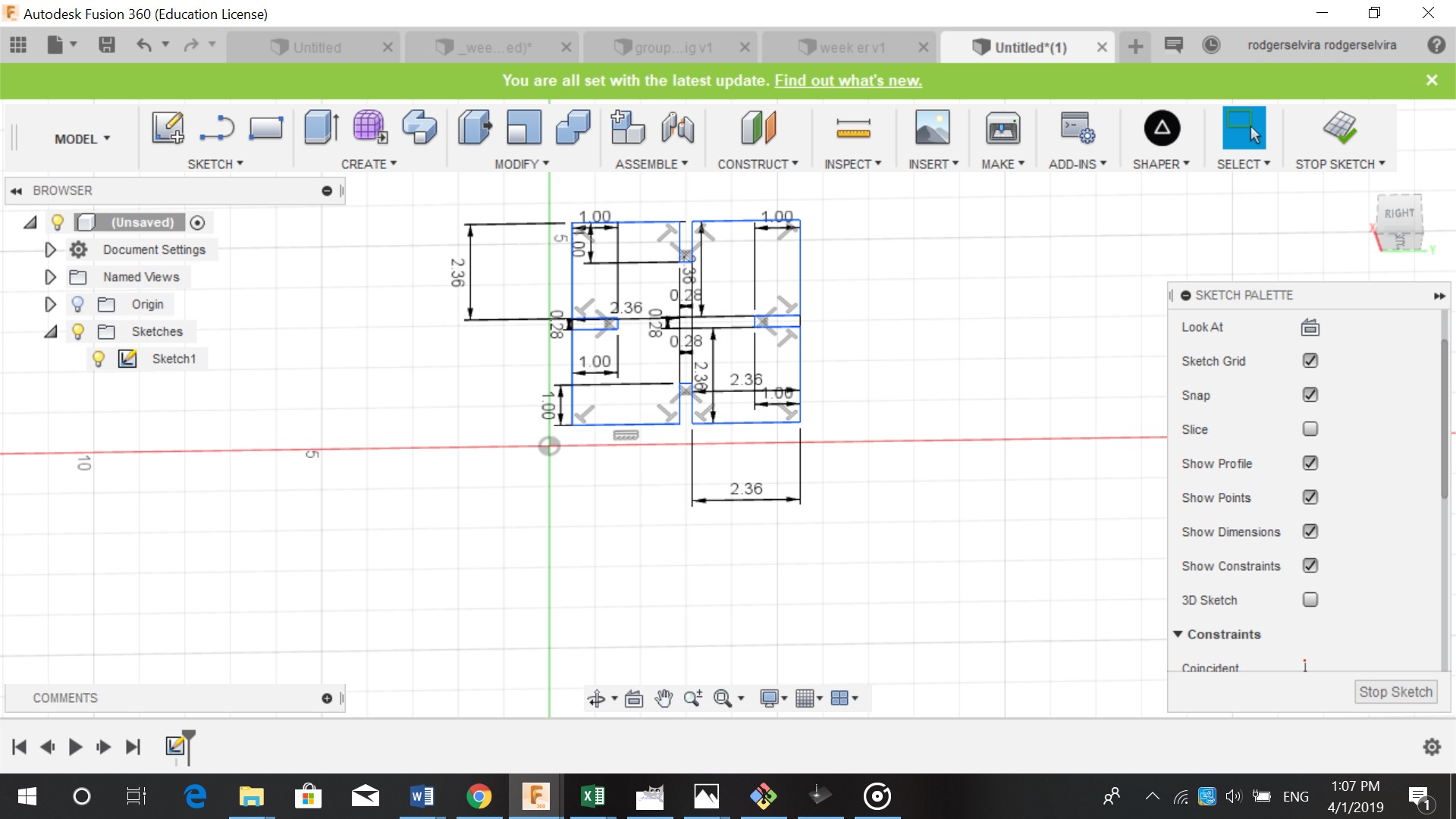Viewport: 1456px width, 819px height.
Task: Toggle Sketch1 lightbulb visibility
Action: coord(99,359)
